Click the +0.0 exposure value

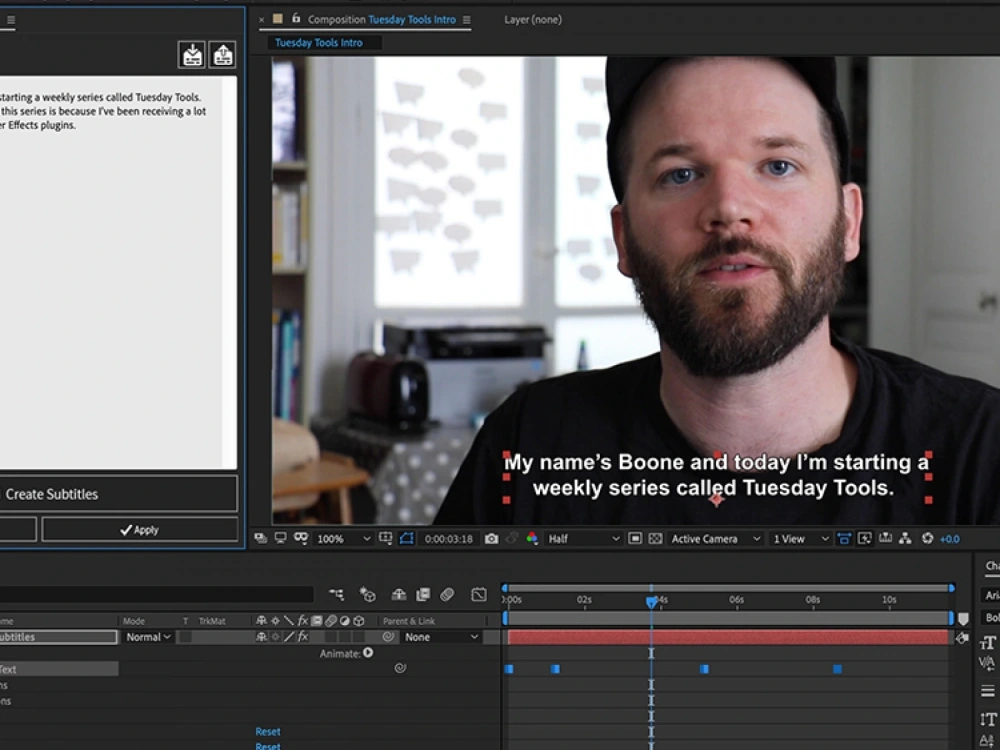tap(950, 539)
